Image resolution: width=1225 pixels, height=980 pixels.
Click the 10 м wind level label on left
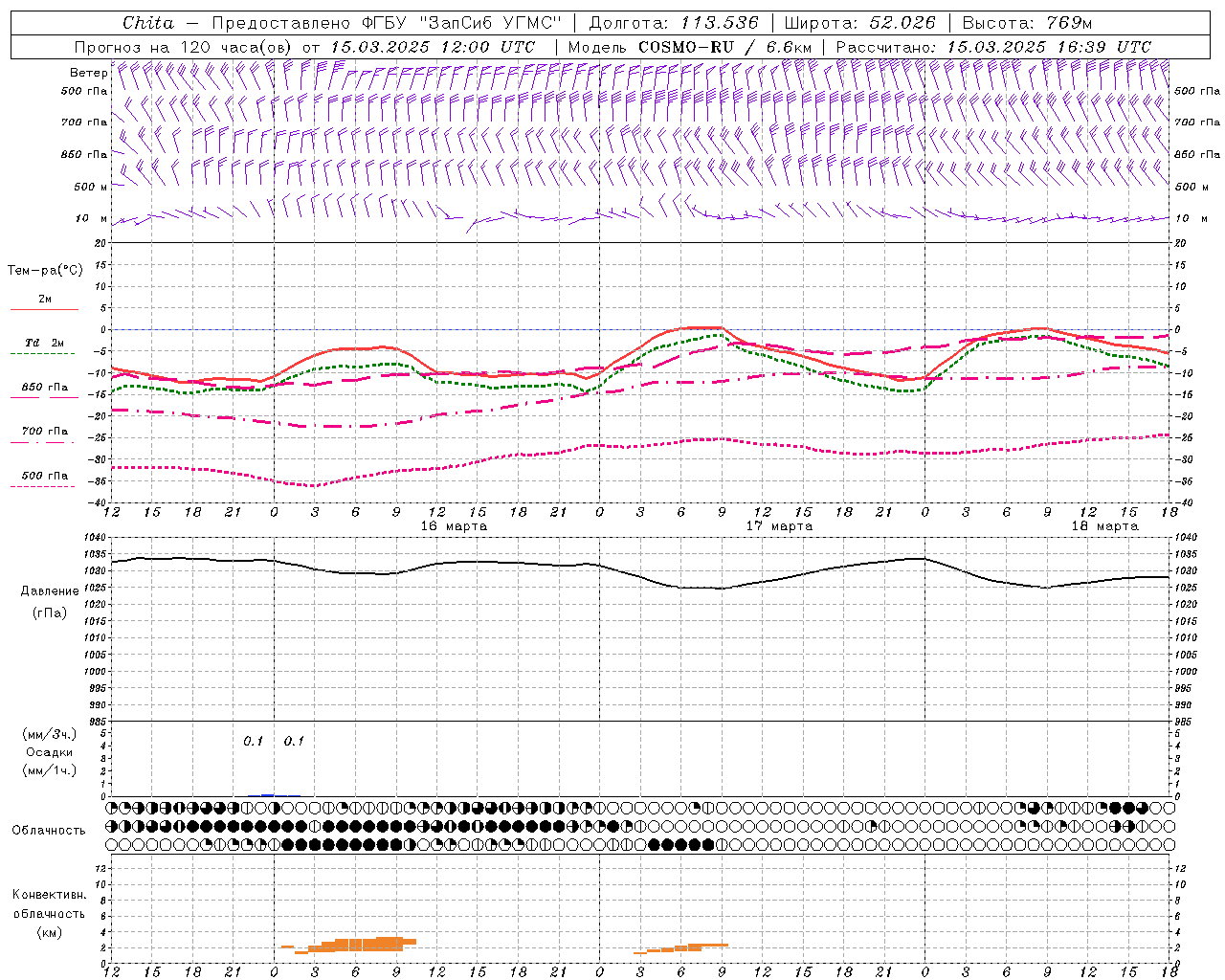coord(91,218)
